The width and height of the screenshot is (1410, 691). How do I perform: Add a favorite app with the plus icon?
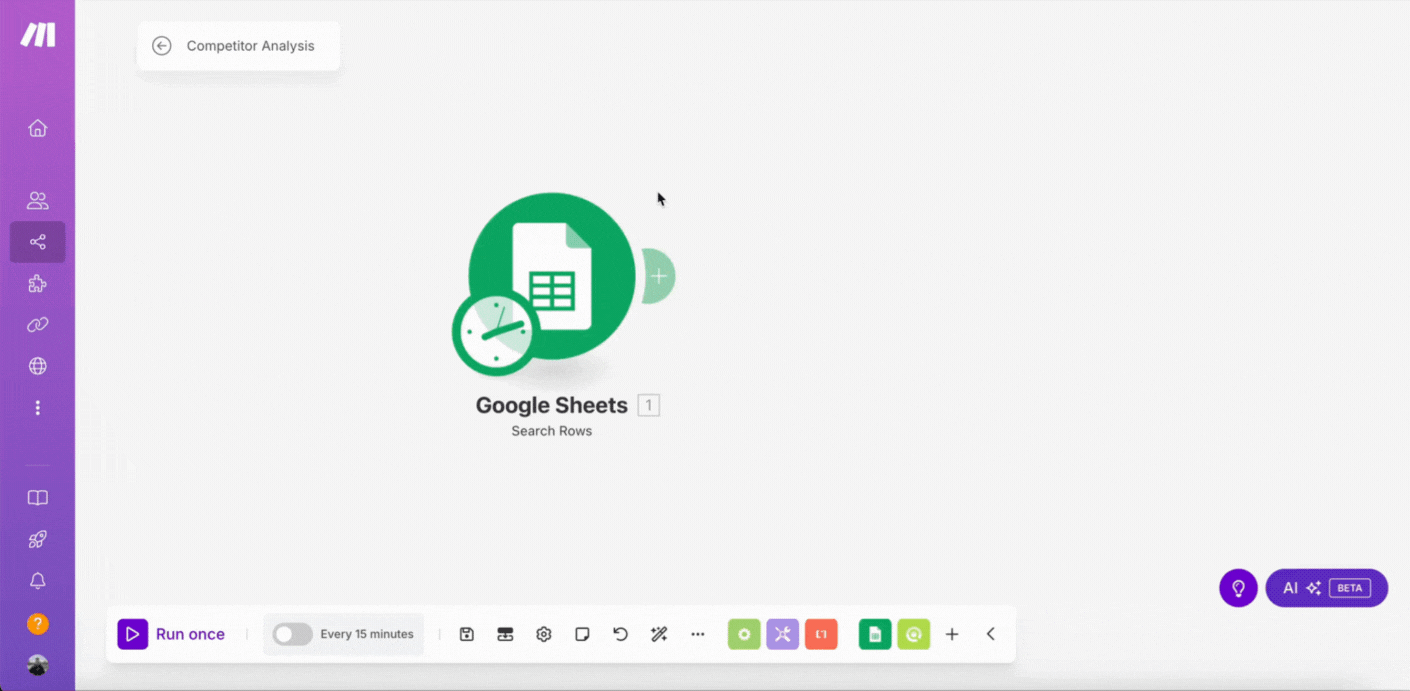coord(952,634)
